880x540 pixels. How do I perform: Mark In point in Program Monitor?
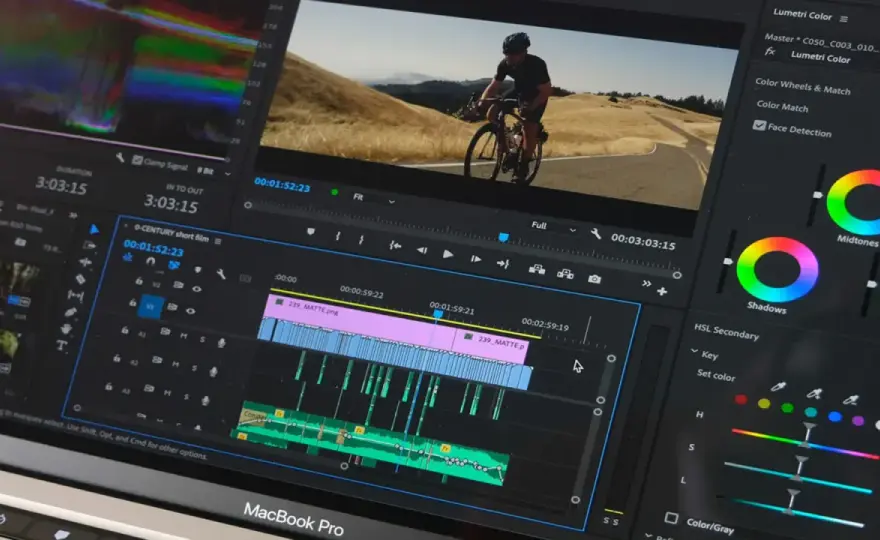pyautogui.click(x=337, y=236)
